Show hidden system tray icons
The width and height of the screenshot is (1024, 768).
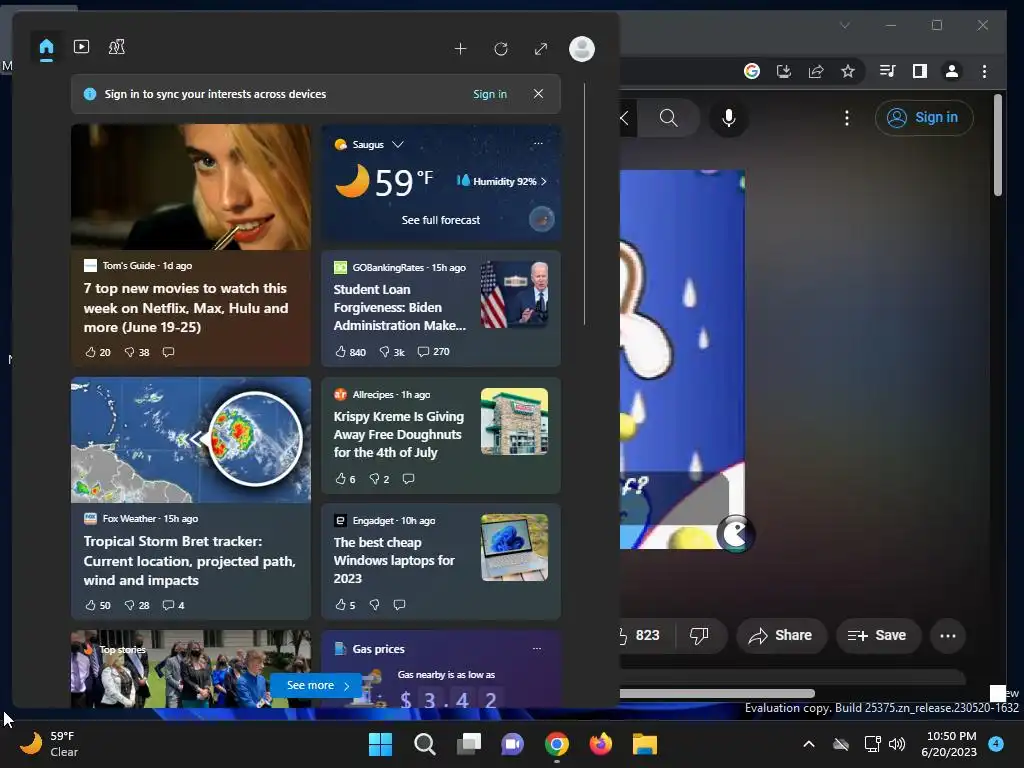pyautogui.click(x=808, y=744)
